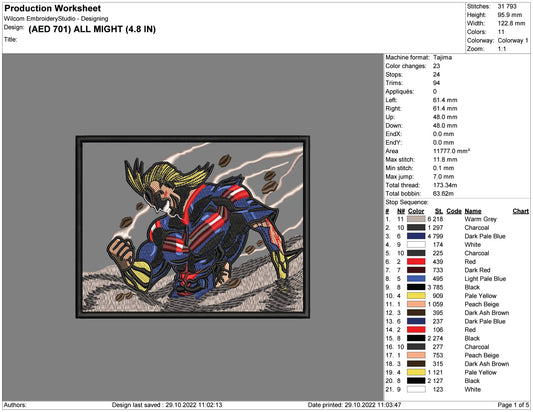The image size is (533, 412).
Task: Click the Dark Ash Brown swatch in row 12
Action: 416,313
